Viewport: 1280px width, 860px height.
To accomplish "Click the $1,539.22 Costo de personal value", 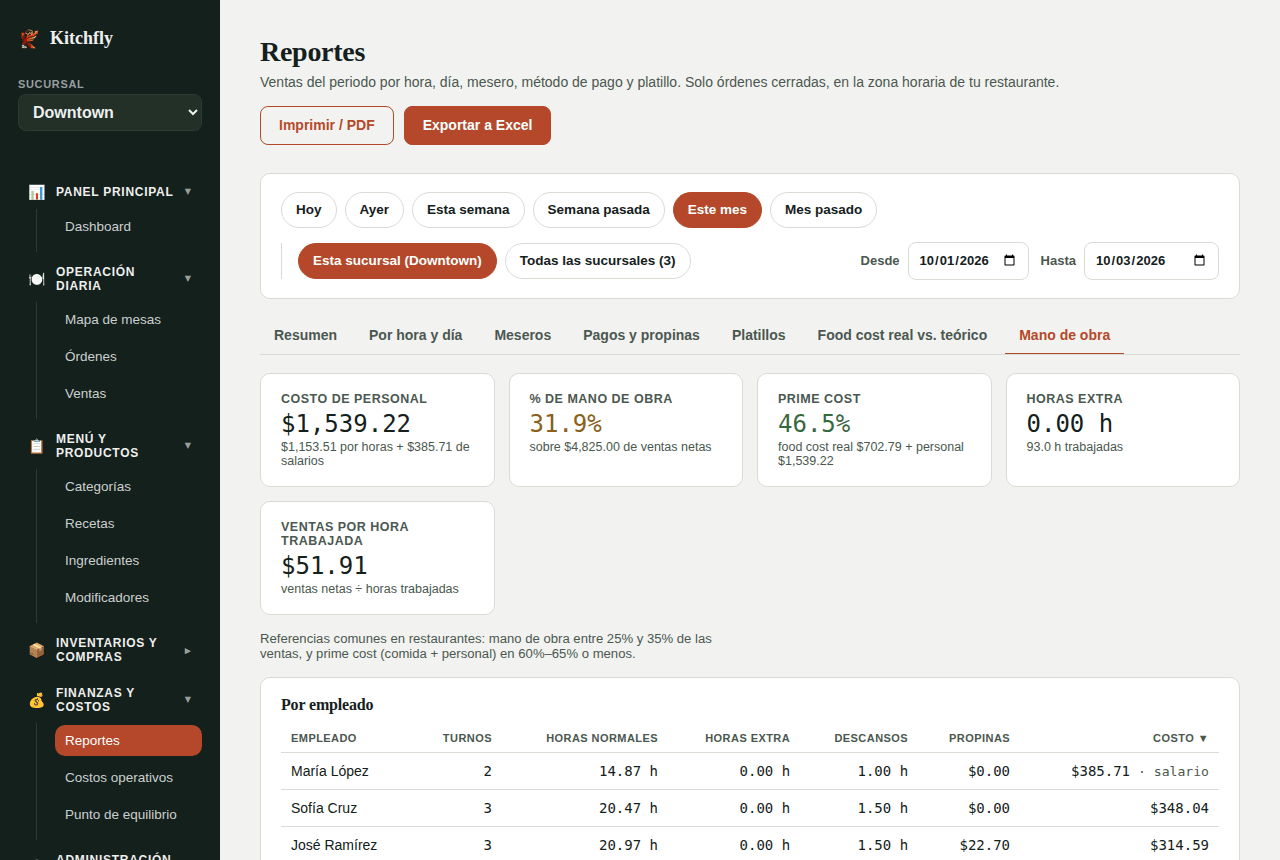I will (346, 424).
